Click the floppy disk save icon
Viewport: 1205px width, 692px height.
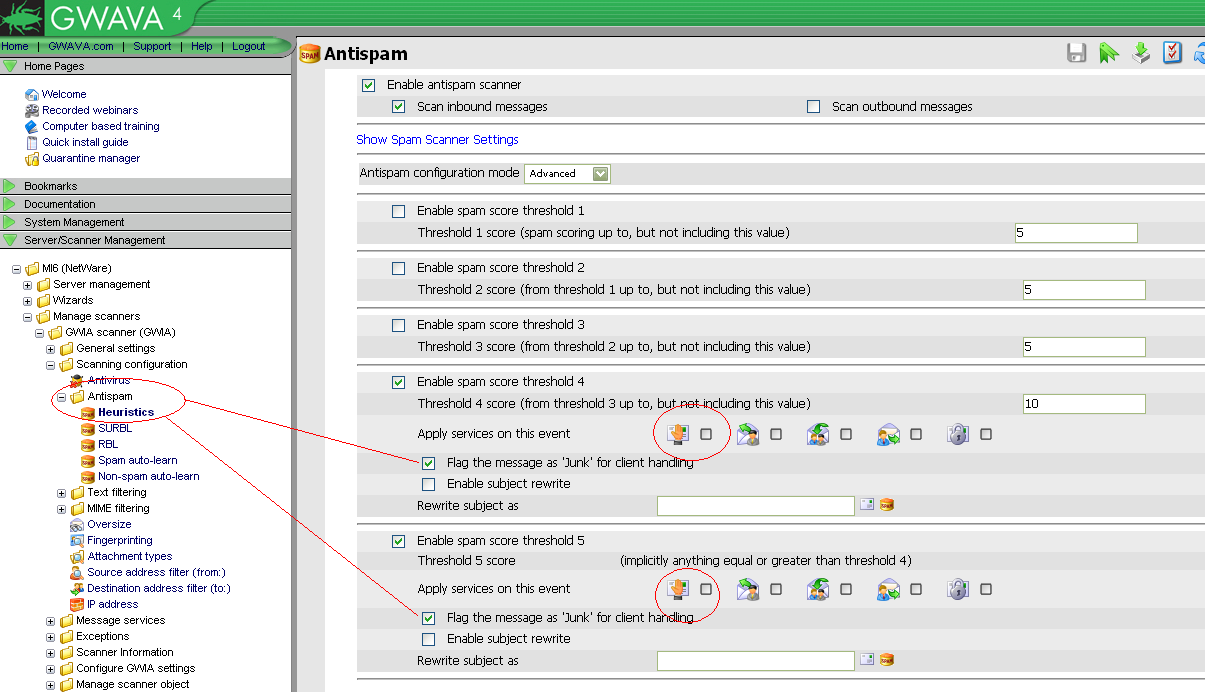tap(1076, 53)
